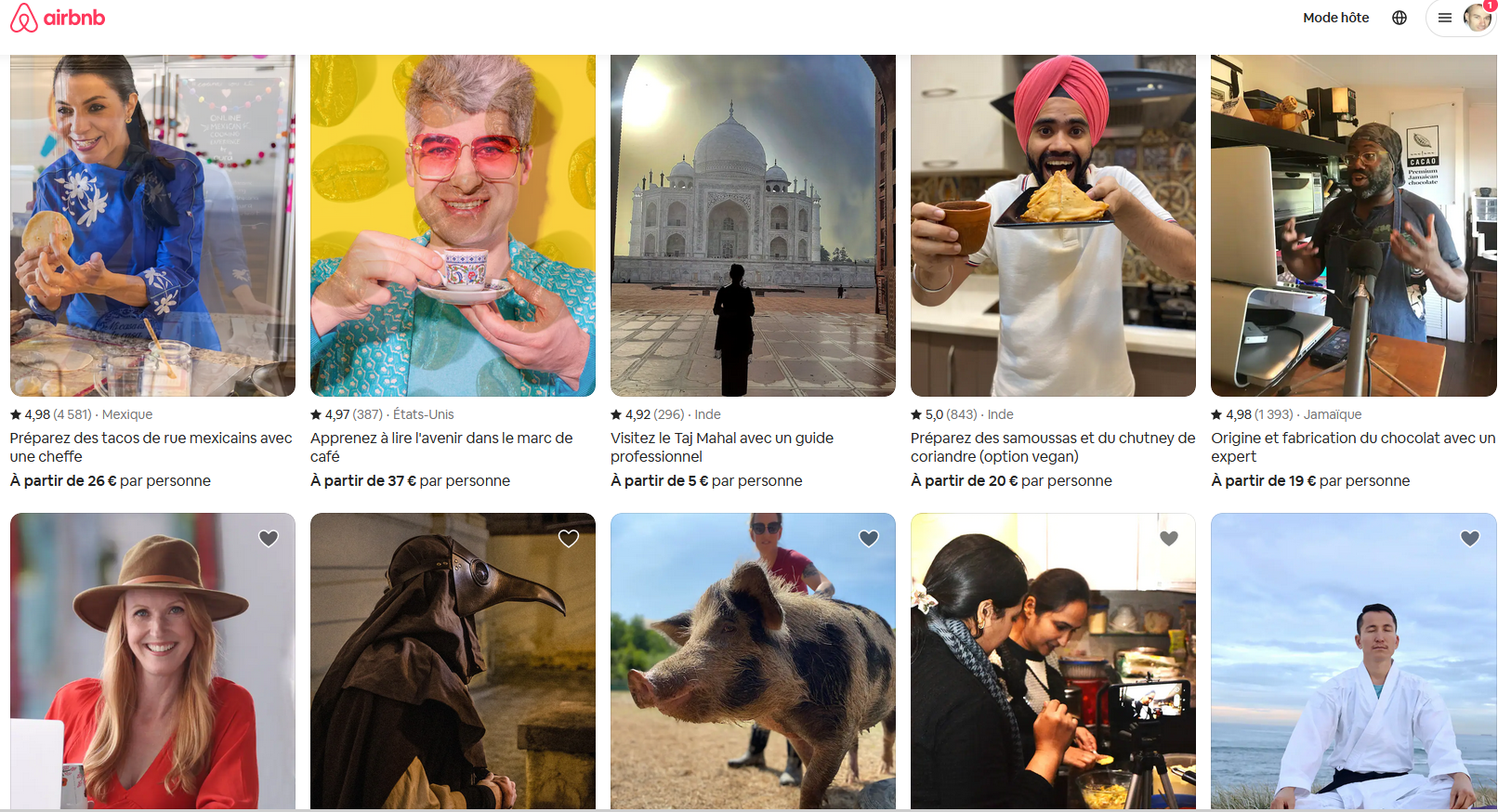Save the spotted pig experience with heart

(869, 538)
